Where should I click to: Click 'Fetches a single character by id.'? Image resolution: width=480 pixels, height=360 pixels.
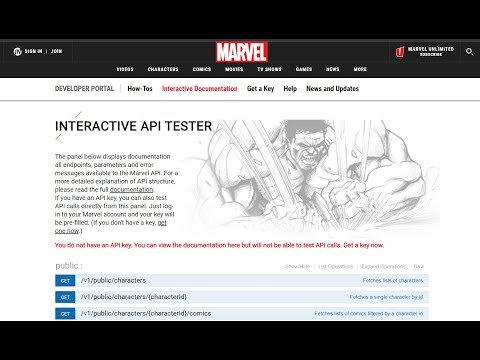(x=387, y=297)
